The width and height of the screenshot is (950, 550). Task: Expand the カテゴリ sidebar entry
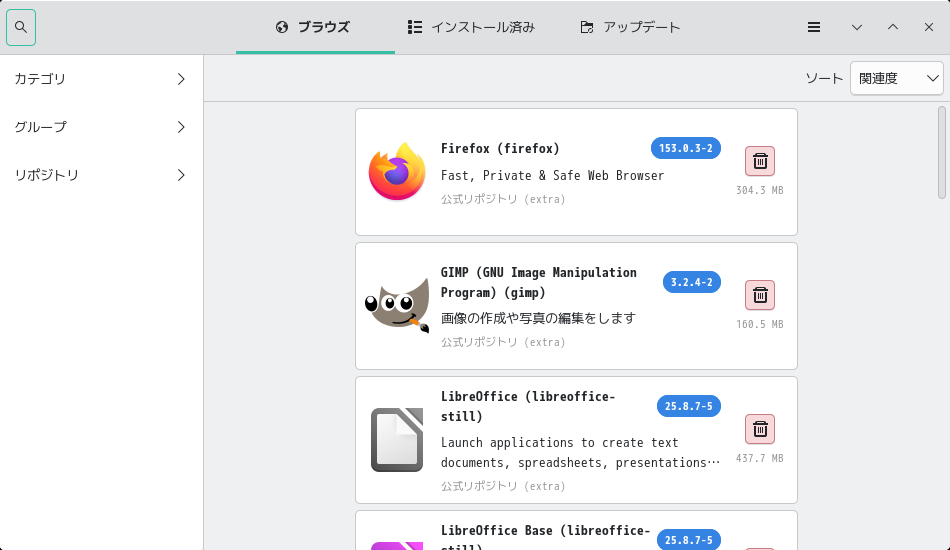point(101,79)
